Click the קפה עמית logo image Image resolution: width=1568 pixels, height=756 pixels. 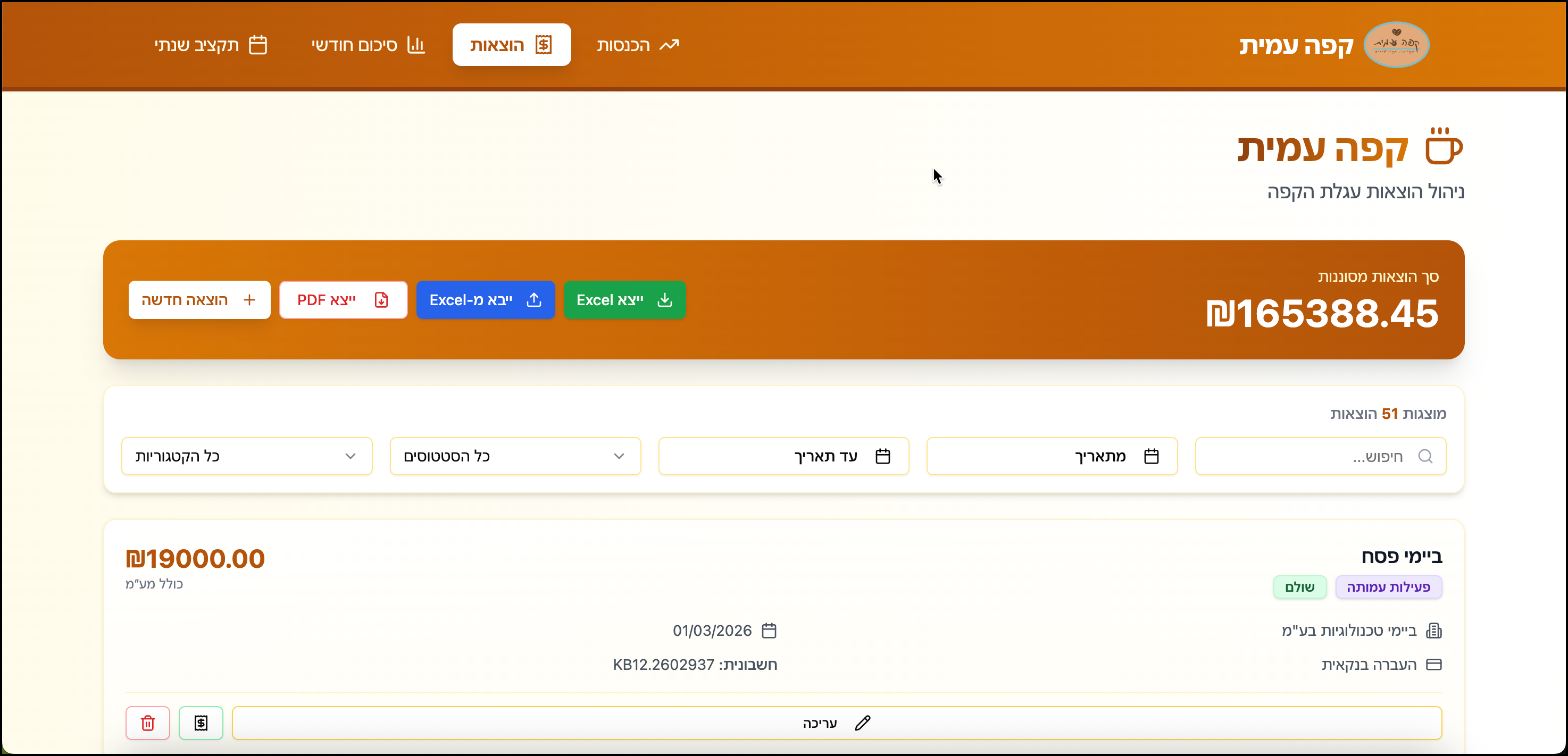[1396, 45]
